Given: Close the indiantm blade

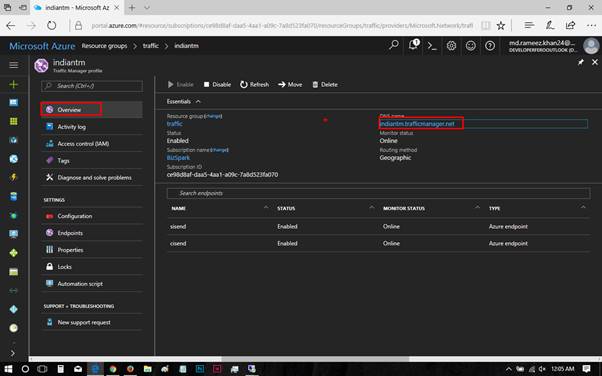Looking at the screenshot, I should (595, 62).
